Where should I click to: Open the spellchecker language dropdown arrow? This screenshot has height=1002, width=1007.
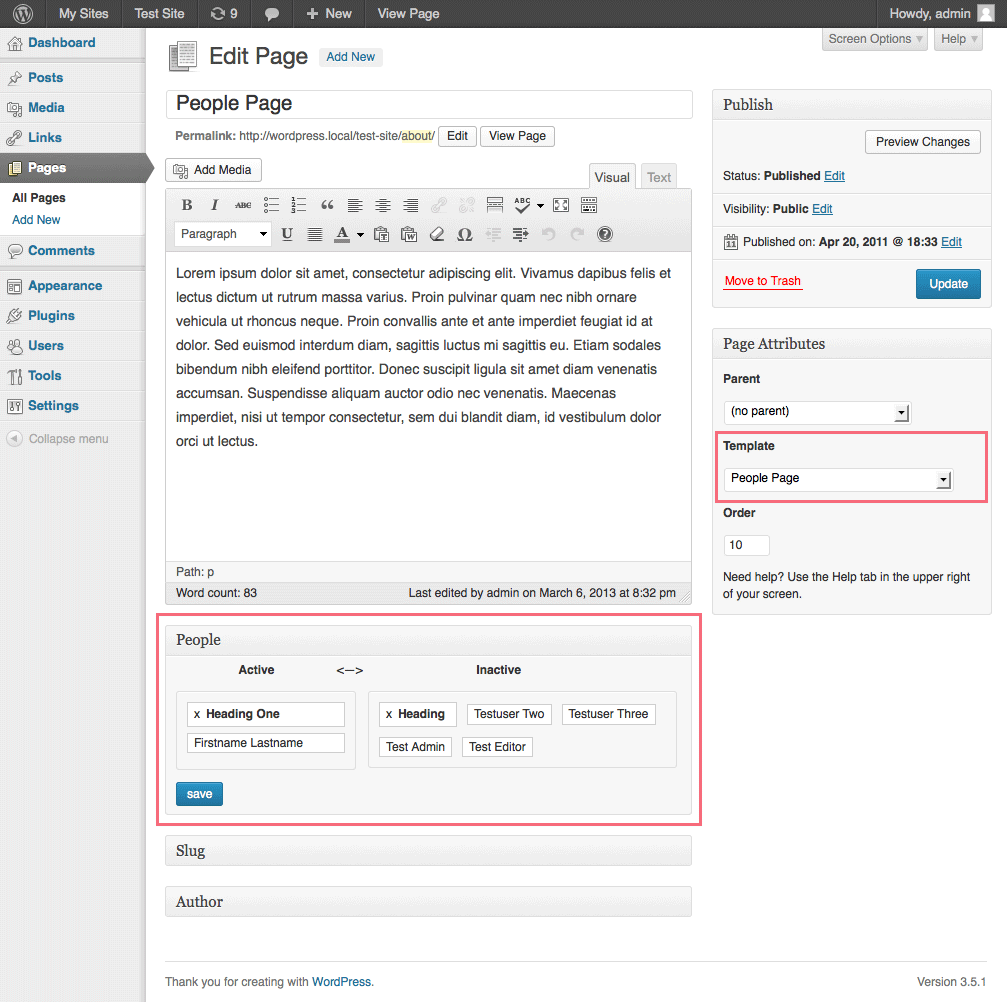(x=540, y=206)
